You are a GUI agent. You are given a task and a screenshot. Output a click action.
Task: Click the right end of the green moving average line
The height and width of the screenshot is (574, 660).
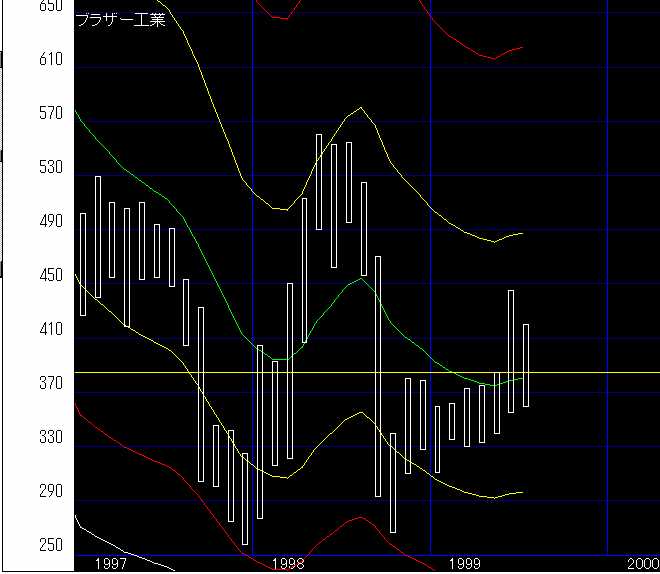(521, 378)
